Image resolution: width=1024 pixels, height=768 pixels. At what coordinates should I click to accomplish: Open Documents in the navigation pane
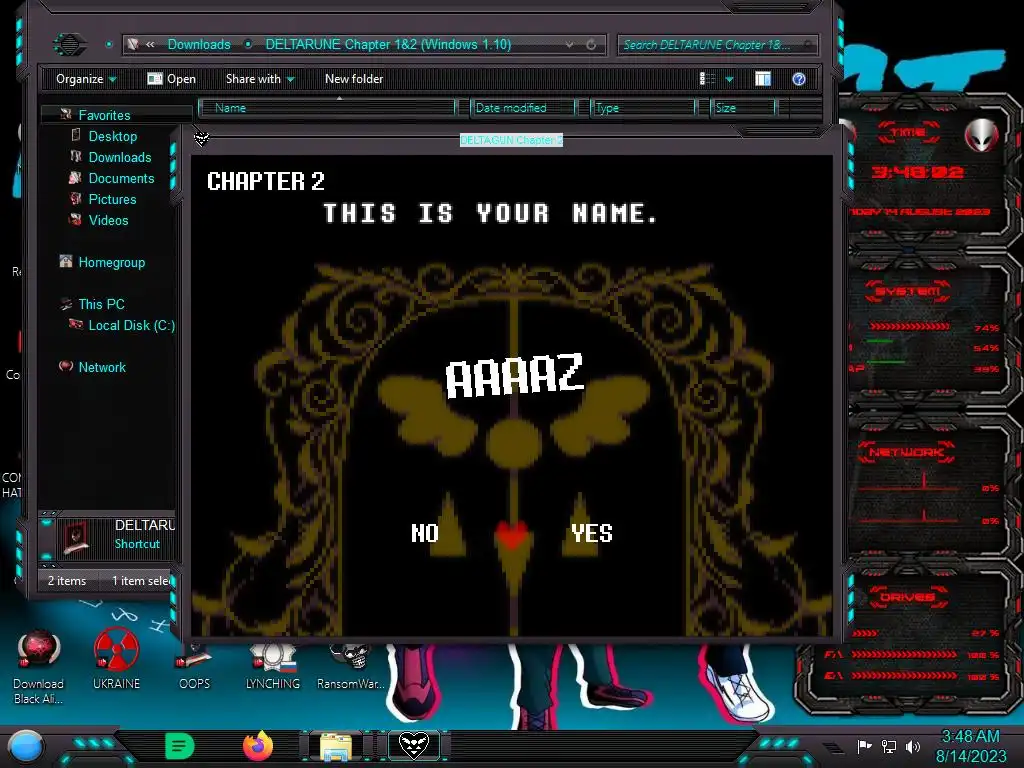coord(121,178)
